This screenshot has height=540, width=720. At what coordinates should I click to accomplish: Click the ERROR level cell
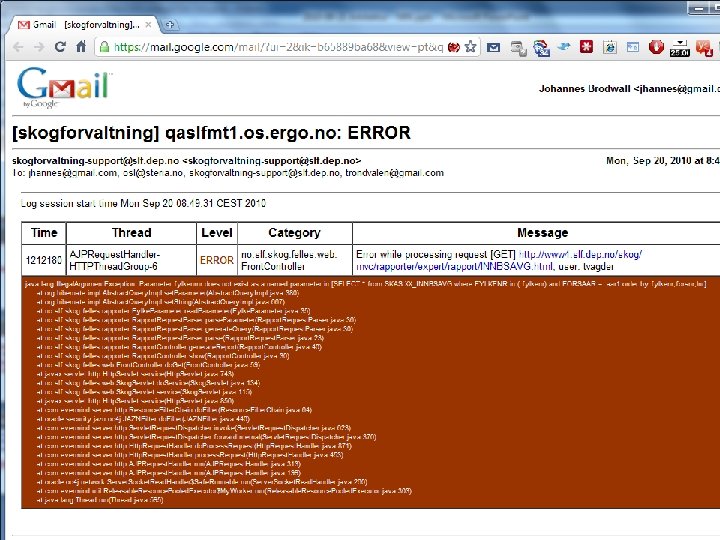pos(217,260)
